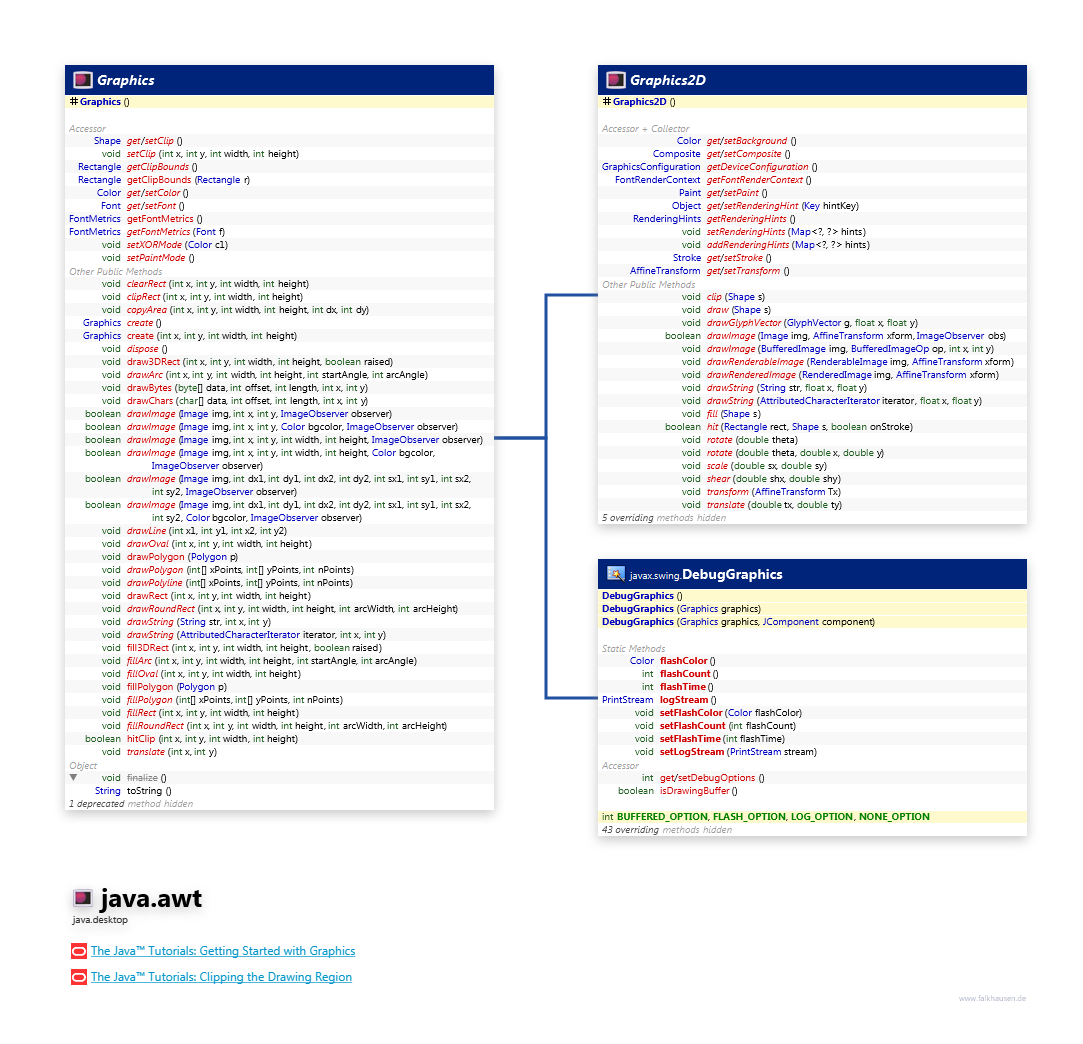Click get/setStroke in Graphics2D

click(735, 258)
